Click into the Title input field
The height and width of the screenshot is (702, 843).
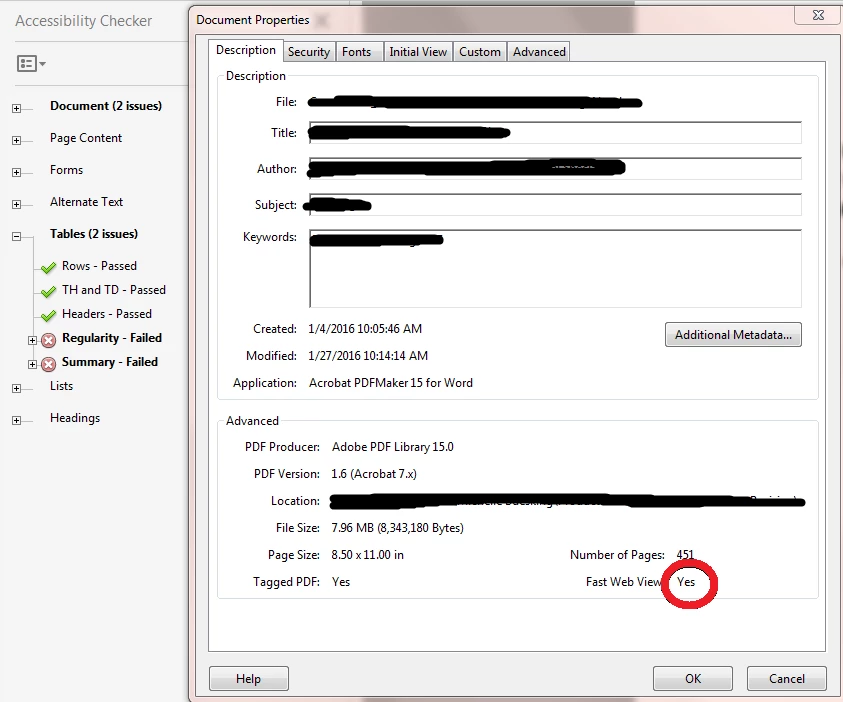555,133
